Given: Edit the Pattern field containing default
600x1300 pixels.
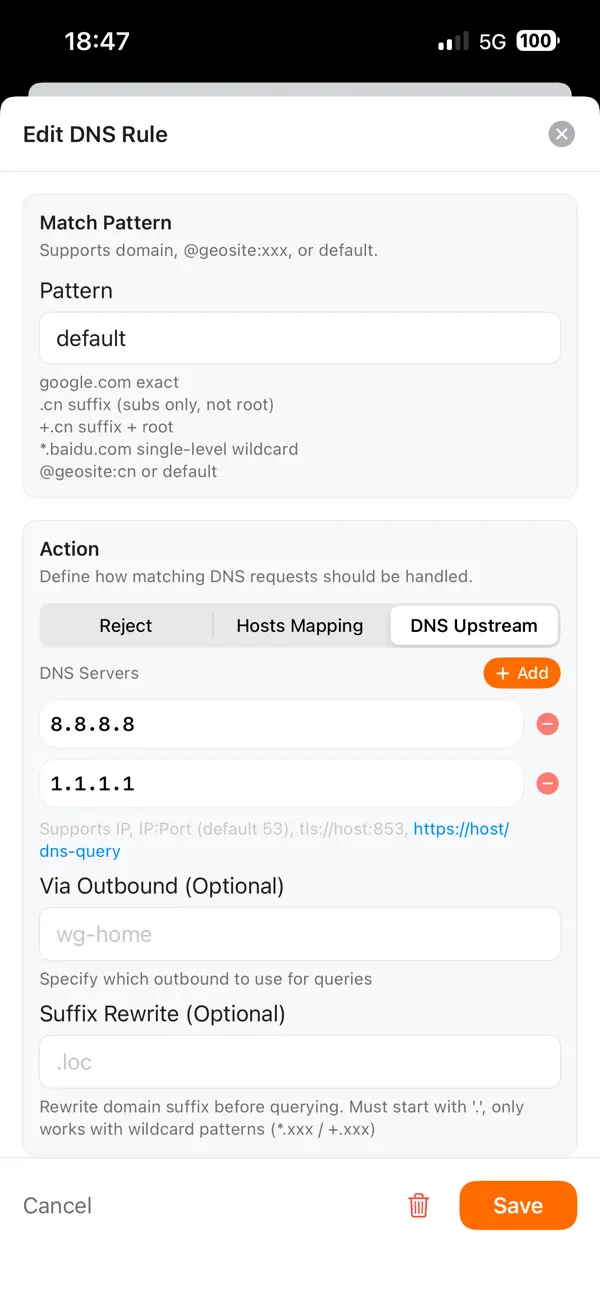Looking at the screenshot, I should 300,338.
